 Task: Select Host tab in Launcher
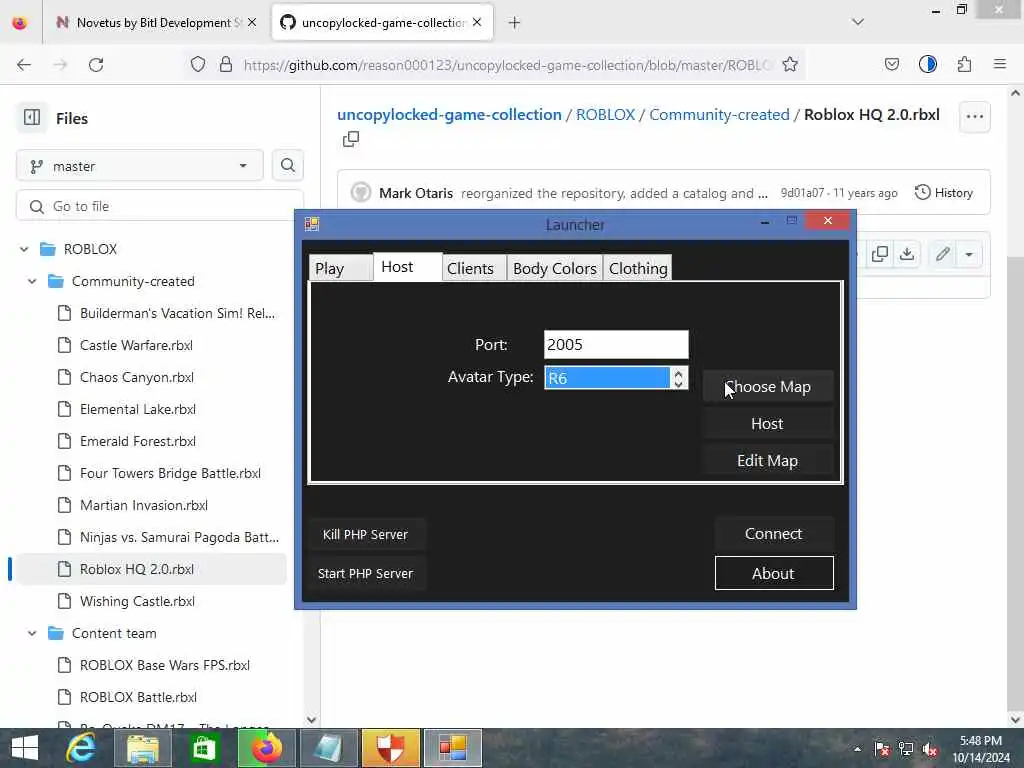click(408, 266)
